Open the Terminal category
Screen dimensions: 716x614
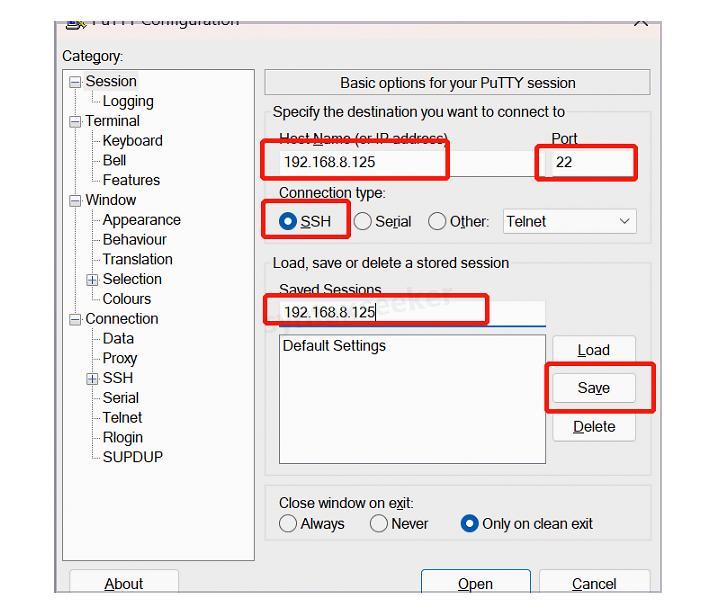point(112,121)
